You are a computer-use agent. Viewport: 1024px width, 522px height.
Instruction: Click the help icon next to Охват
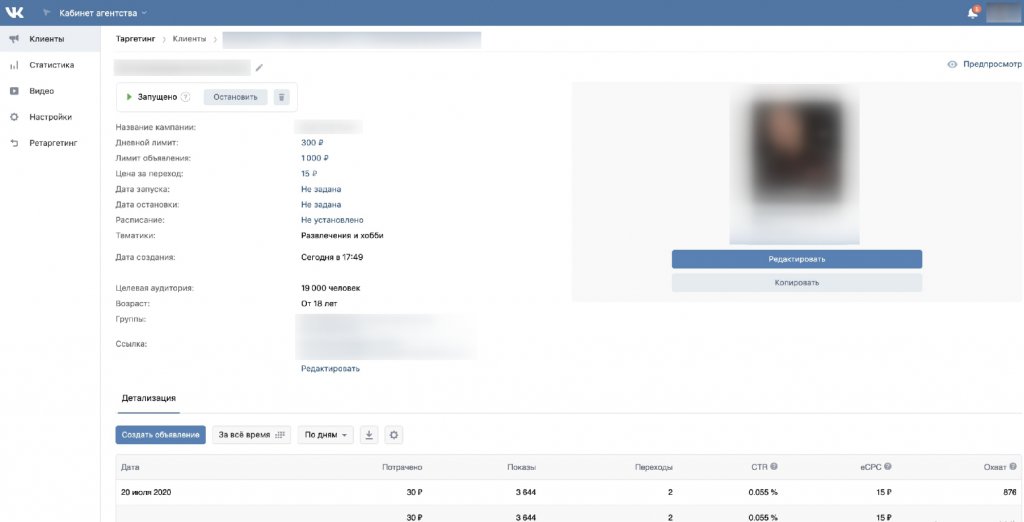tap(1013, 466)
